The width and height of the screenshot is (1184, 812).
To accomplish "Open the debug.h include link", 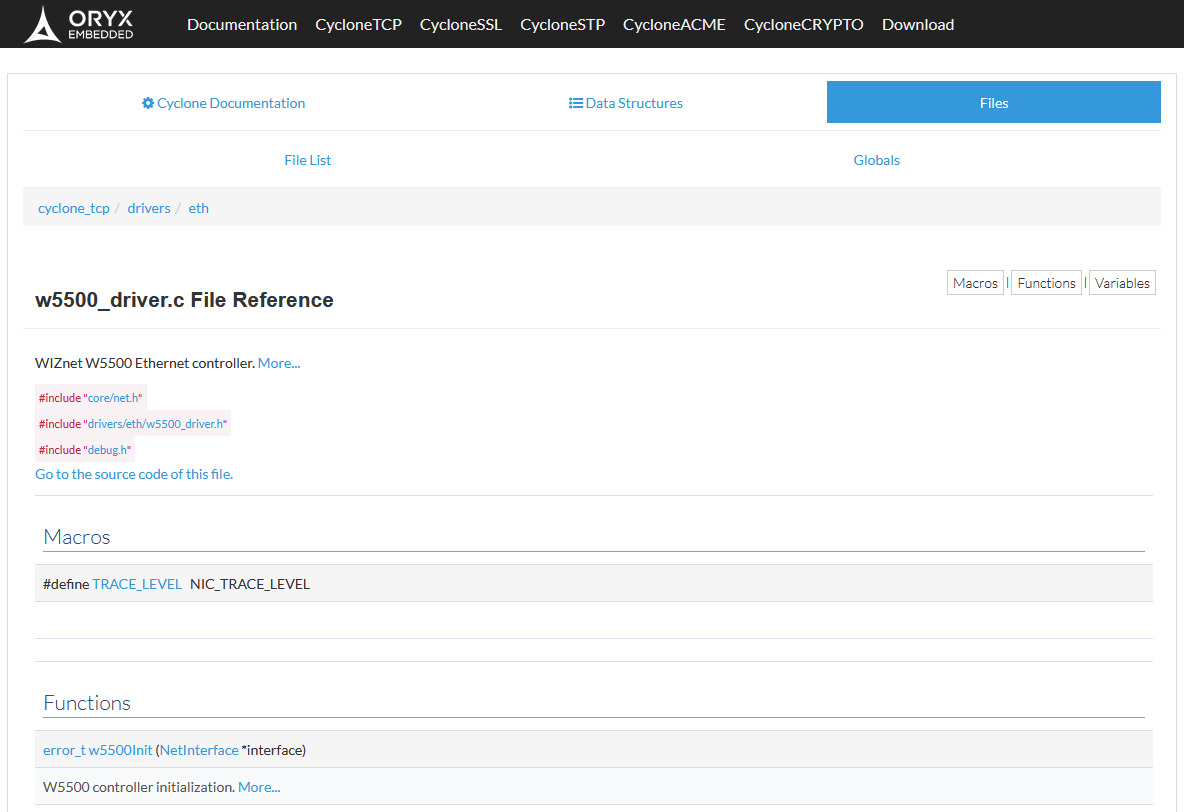I will click(107, 450).
